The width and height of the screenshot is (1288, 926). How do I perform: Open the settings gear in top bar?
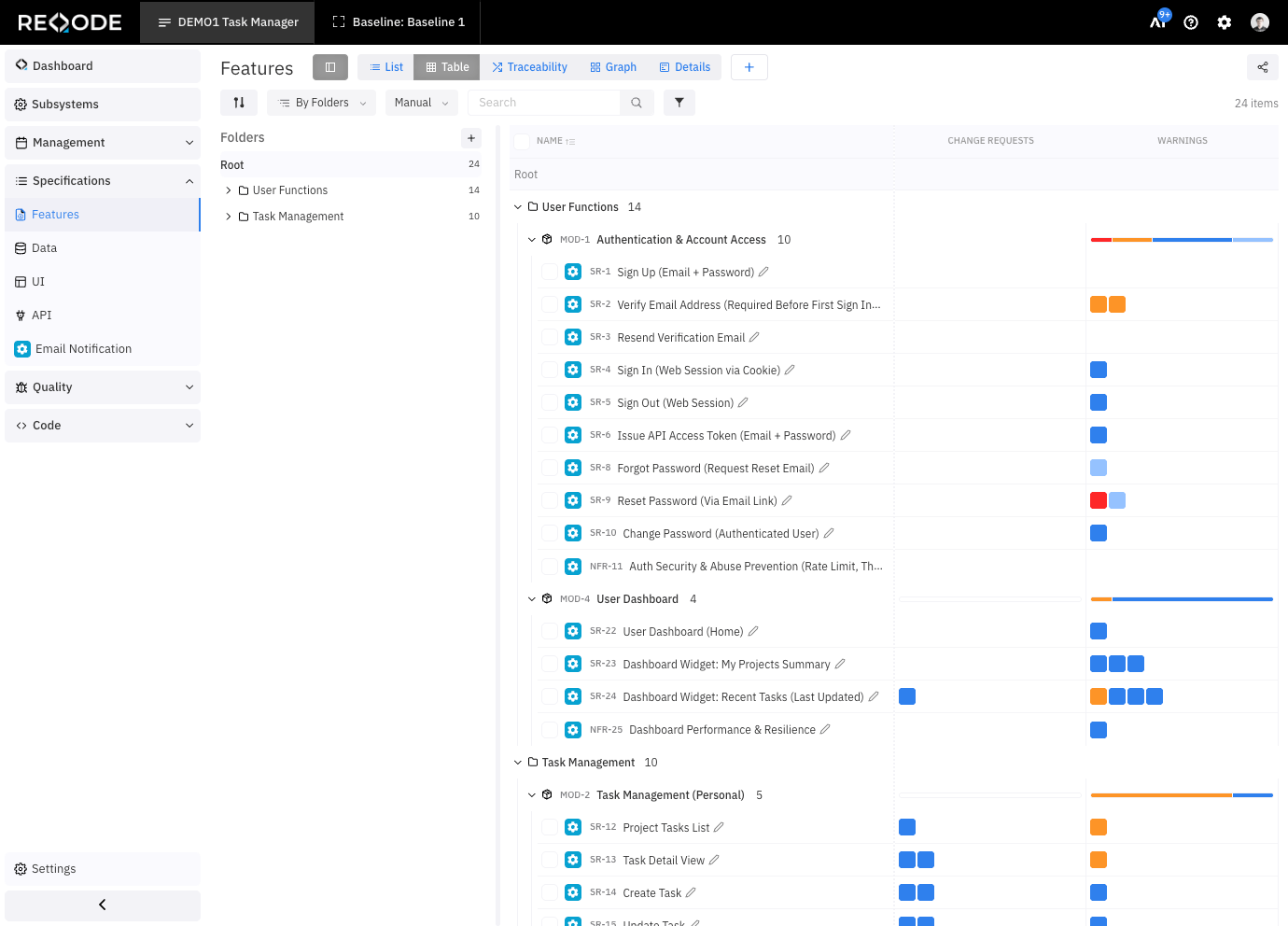[x=1225, y=22]
